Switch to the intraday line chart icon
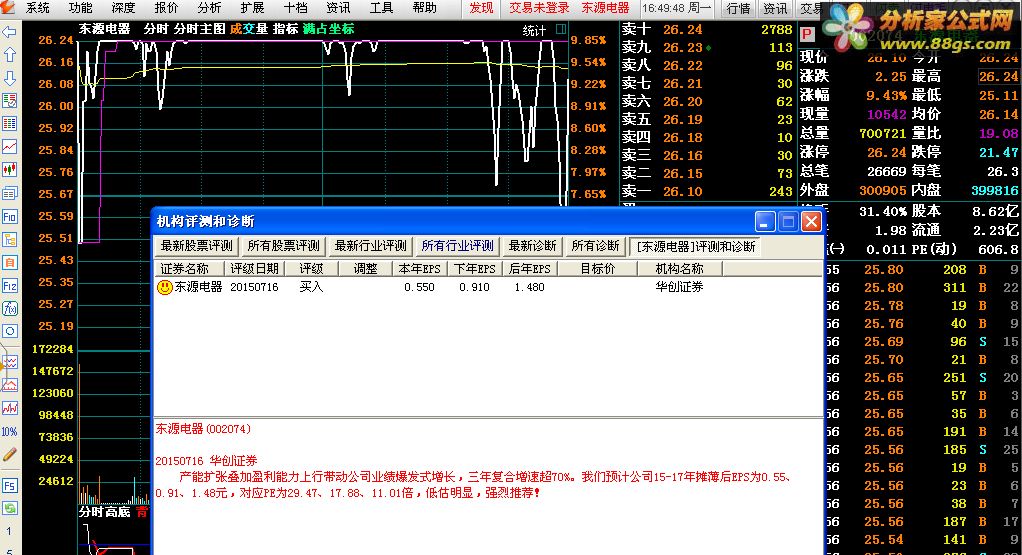The width and height of the screenshot is (1022, 555). click(10, 147)
